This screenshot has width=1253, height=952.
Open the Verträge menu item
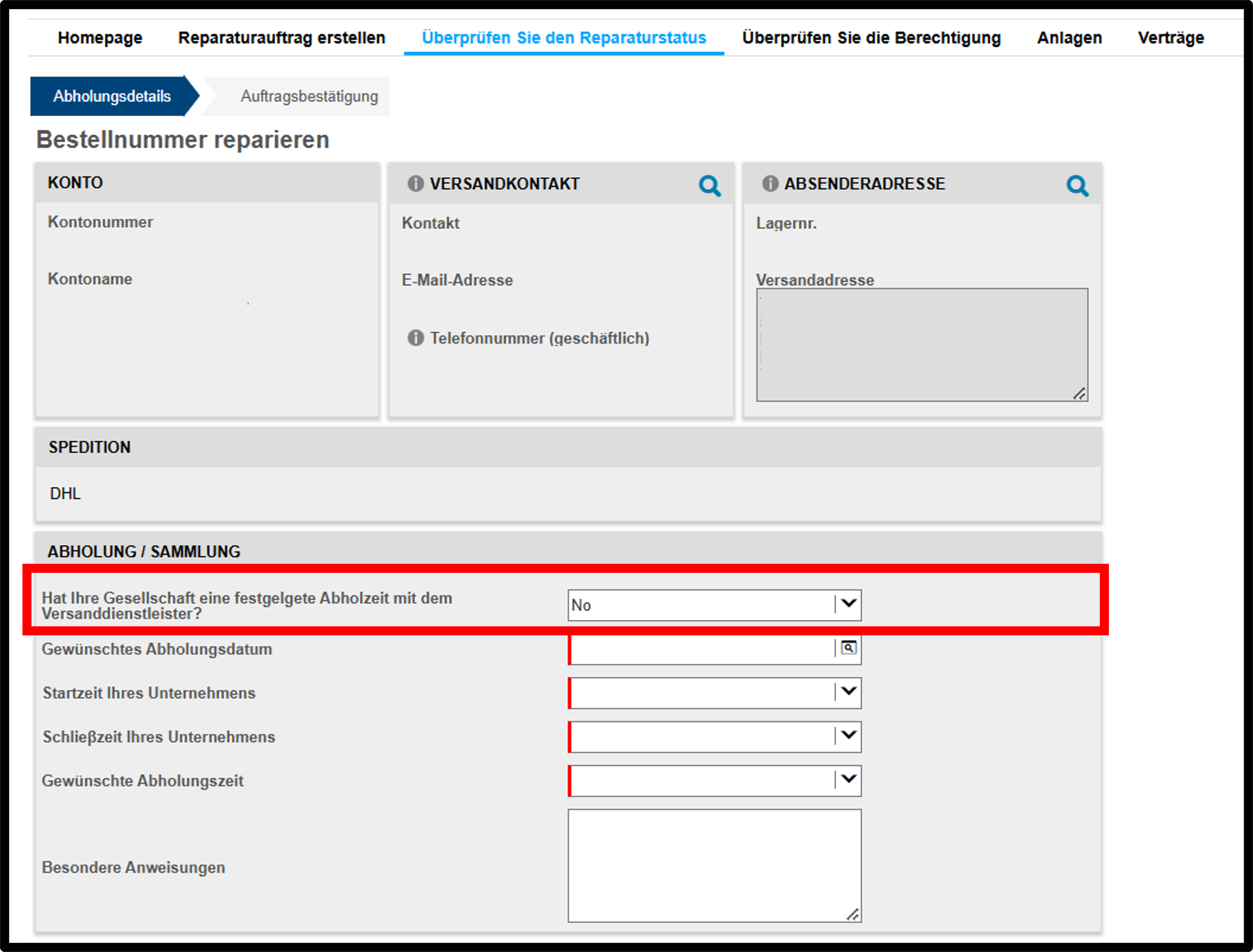pyautogui.click(x=1171, y=38)
